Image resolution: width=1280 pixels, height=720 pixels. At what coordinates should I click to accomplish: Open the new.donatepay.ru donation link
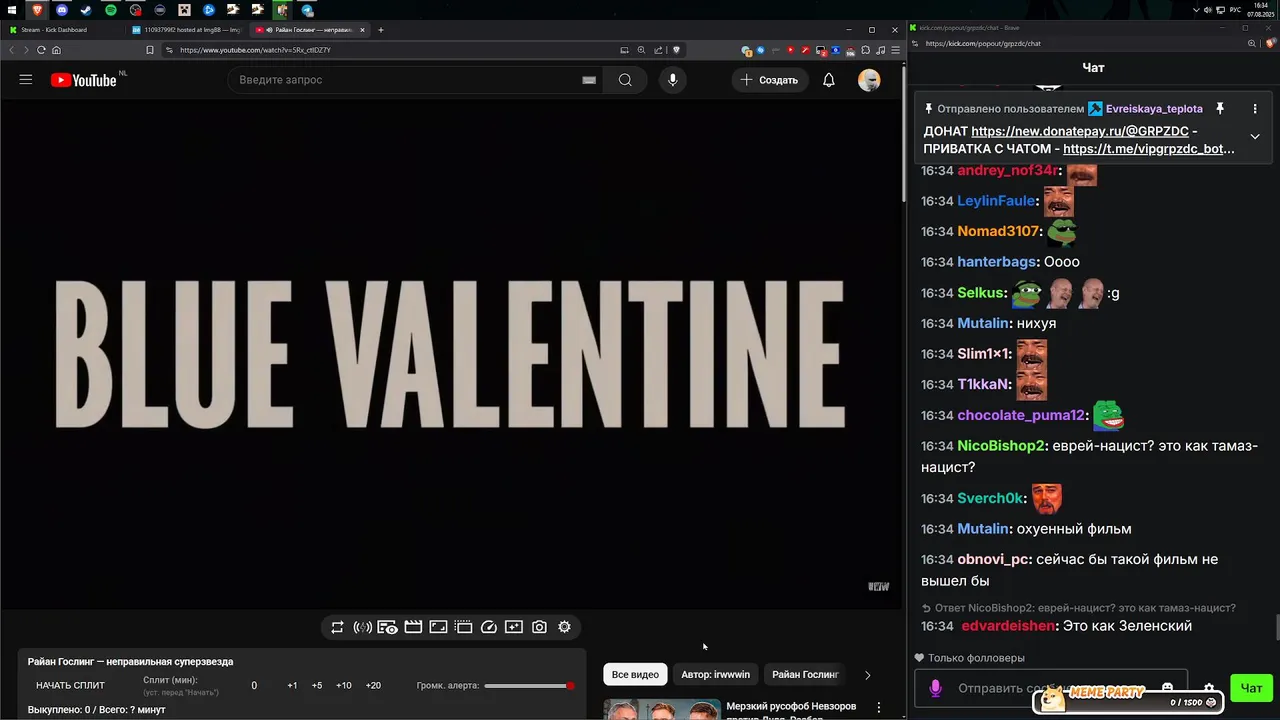[x=1080, y=131]
